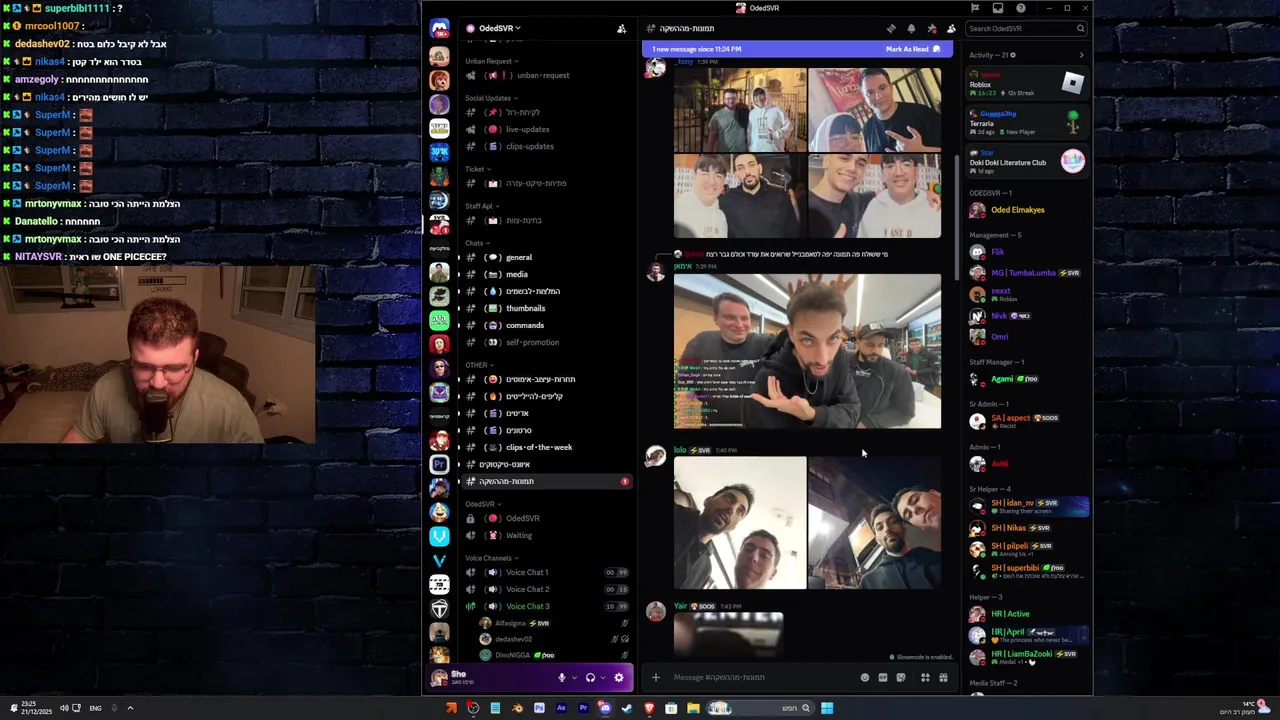Click the invite people icon beside OdedSVR

(x=621, y=29)
